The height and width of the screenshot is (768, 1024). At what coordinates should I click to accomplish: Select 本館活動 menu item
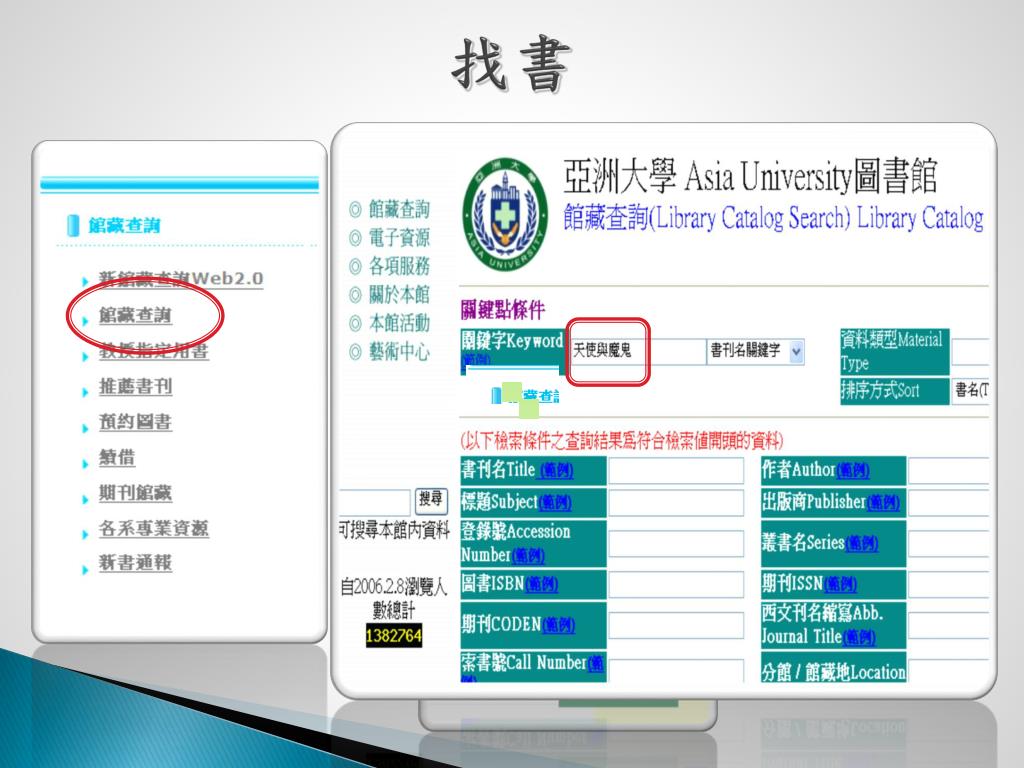[x=399, y=323]
